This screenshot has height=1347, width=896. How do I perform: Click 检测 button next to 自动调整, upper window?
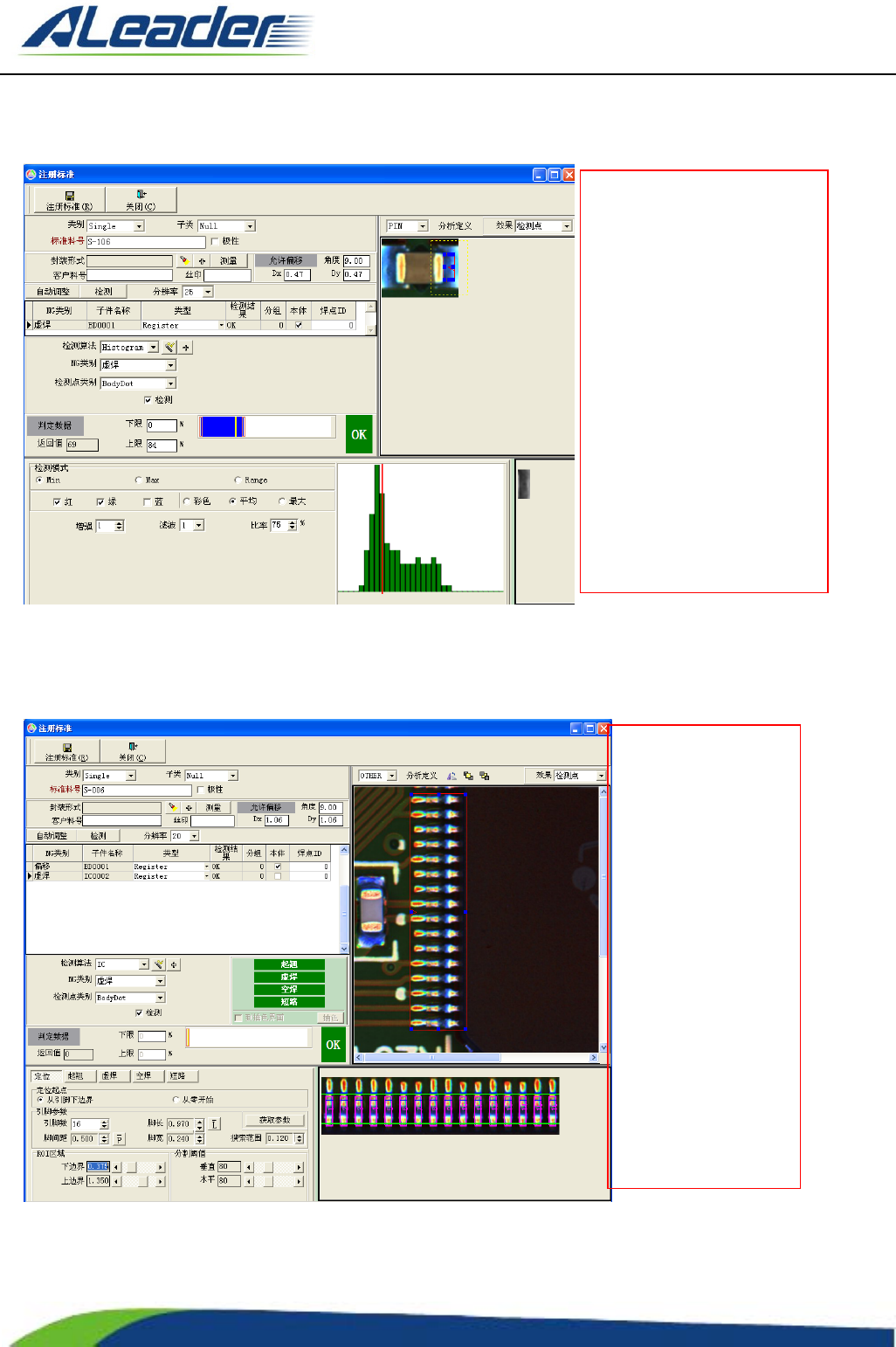[103, 291]
